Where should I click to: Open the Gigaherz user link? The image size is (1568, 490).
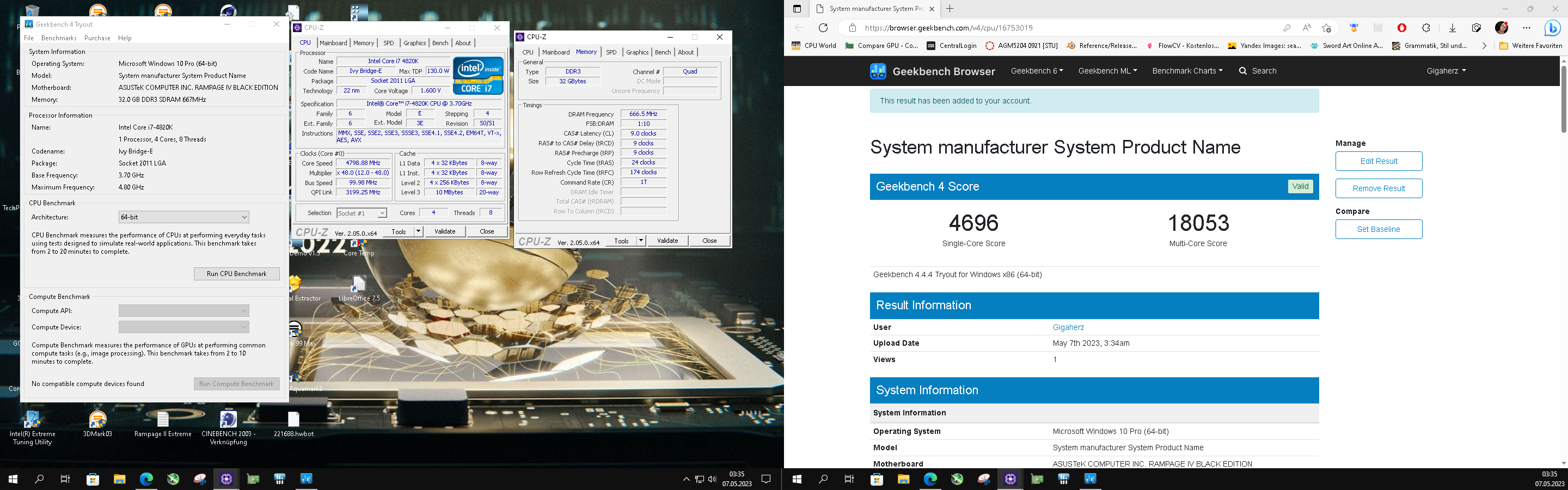click(x=1068, y=327)
